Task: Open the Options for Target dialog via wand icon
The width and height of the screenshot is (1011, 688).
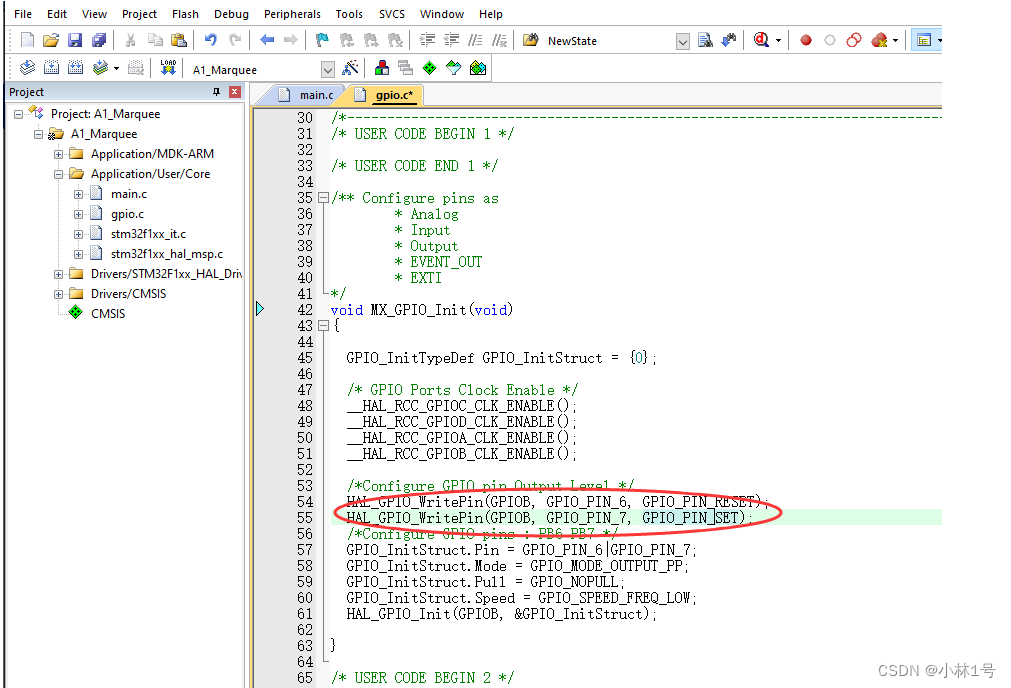Action: pyautogui.click(x=352, y=68)
